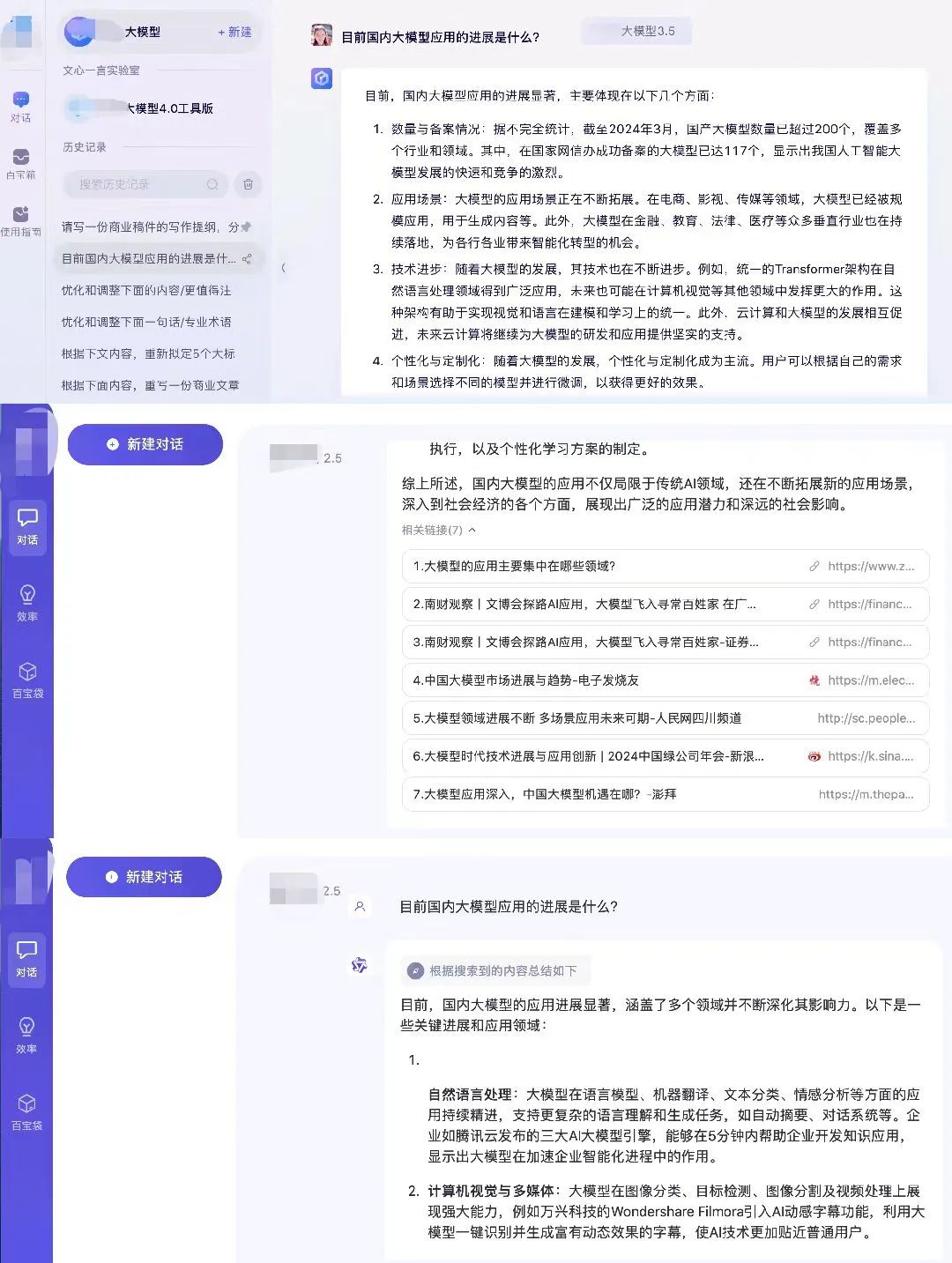Viewport: 952px width, 1263px height.
Task: Click the search magnifier in 搜索历史记录 box
Action: pyautogui.click(x=212, y=184)
